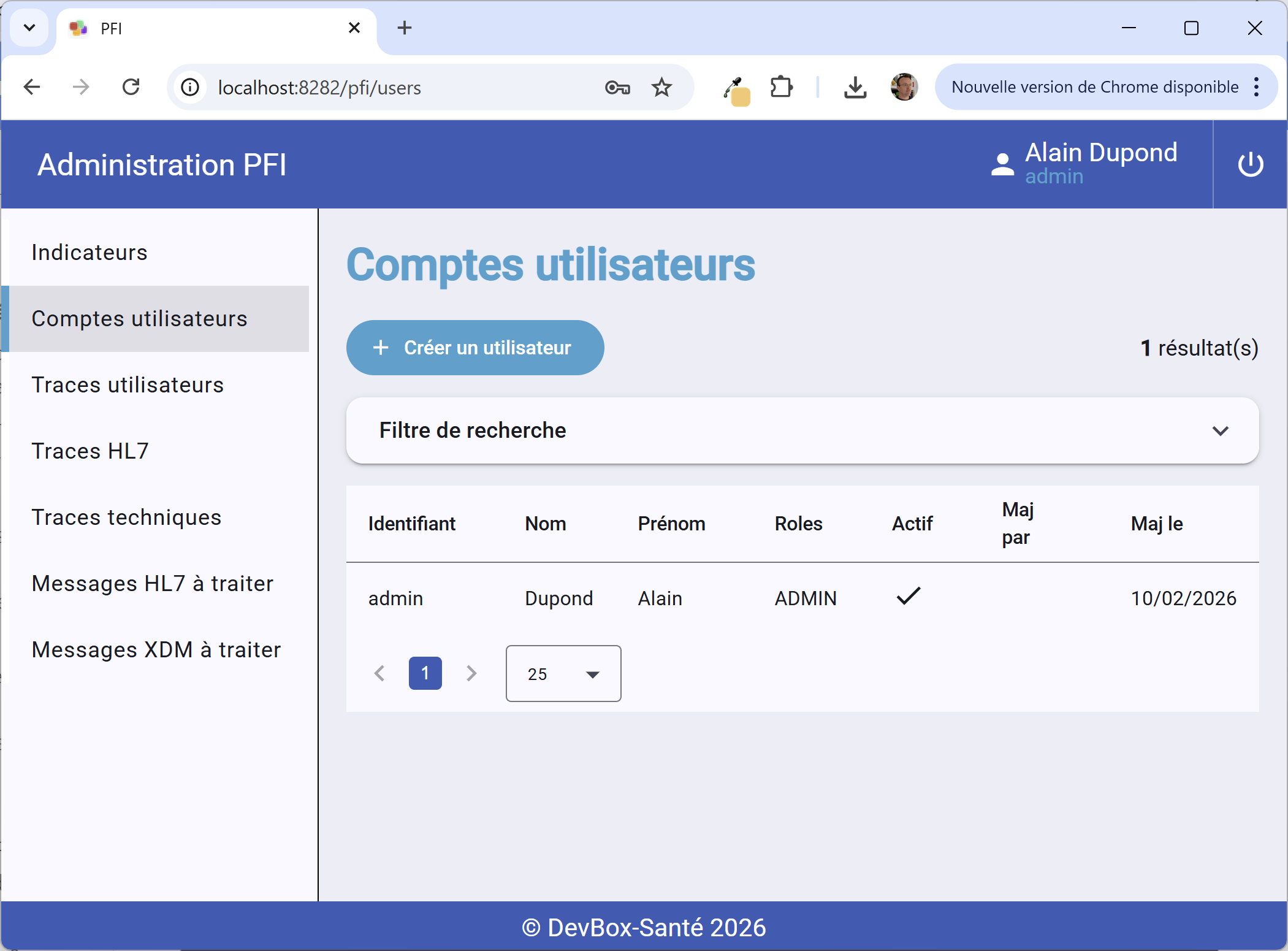The height and width of the screenshot is (951, 1288).
Task: Click the color picker extension icon
Action: tap(736, 90)
